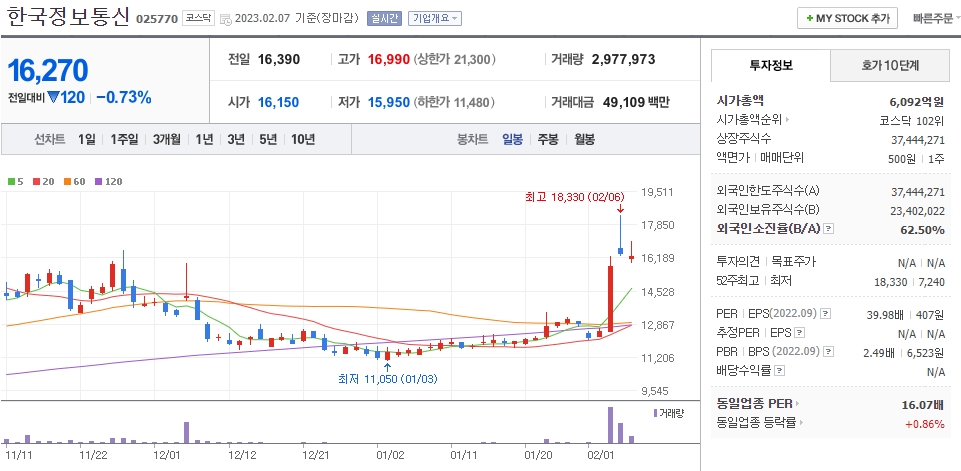Open help icon next to 외국인소진율(B/A)

click(829, 229)
